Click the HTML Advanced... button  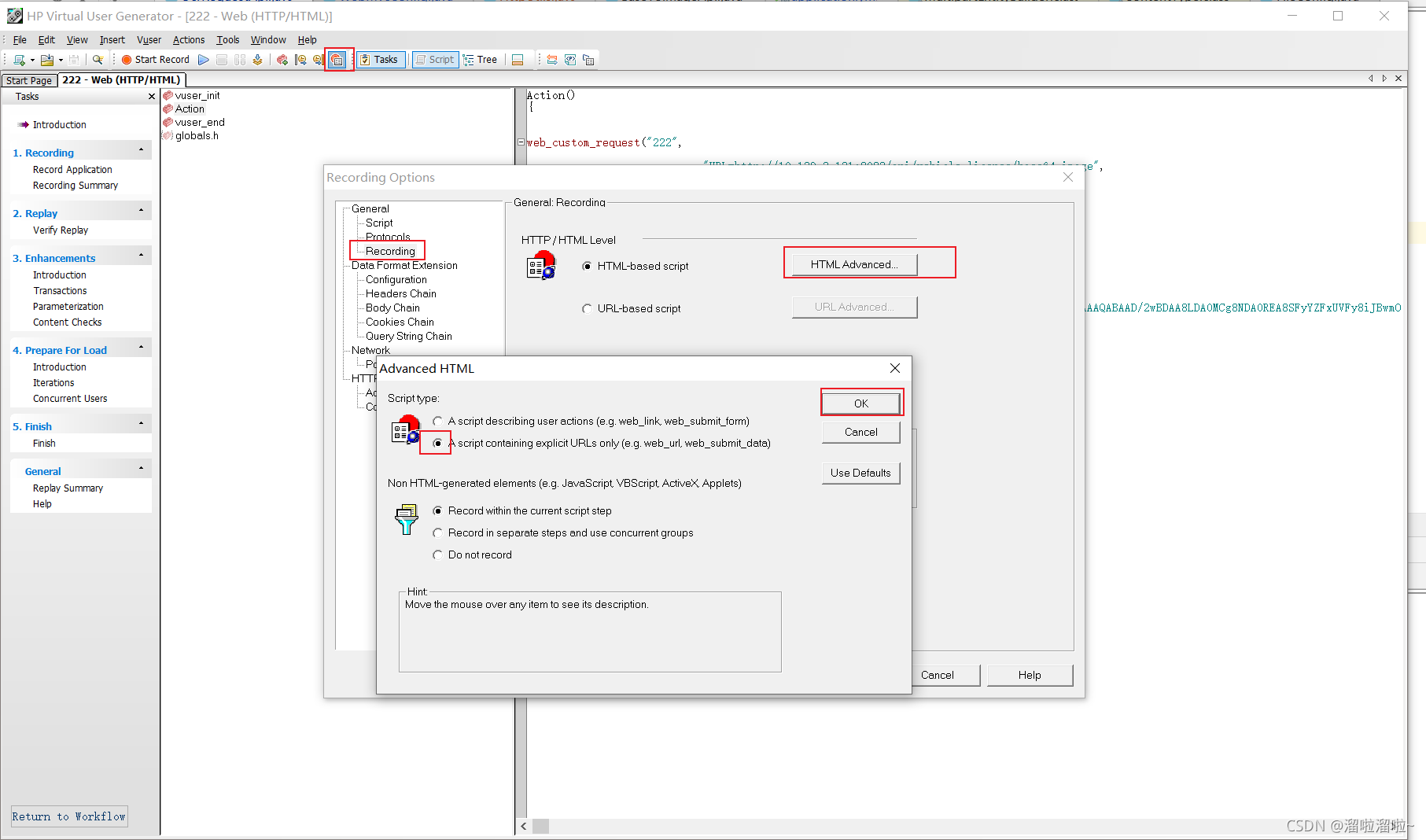pyautogui.click(x=854, y=264)
